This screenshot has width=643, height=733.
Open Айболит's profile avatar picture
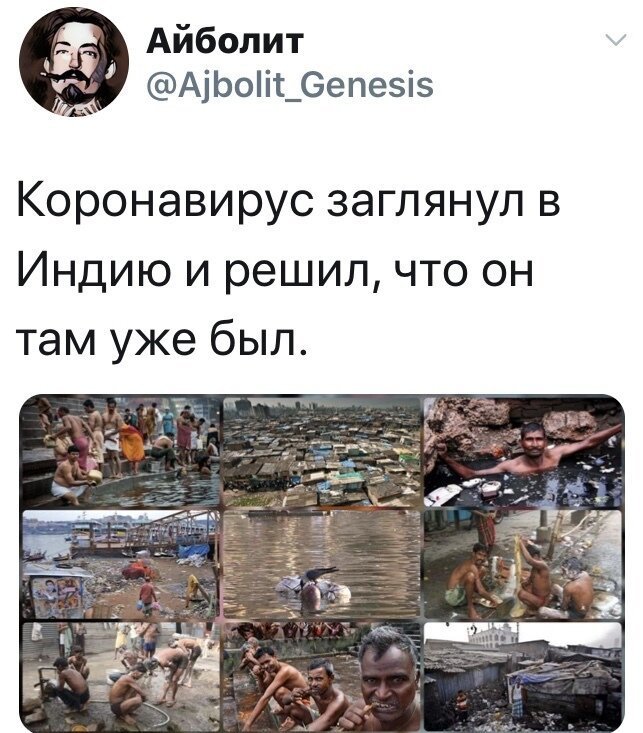(x=74, y=62)
